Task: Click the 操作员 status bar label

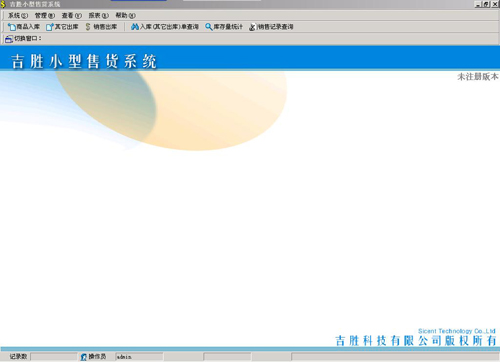Action: coord(97,357)
